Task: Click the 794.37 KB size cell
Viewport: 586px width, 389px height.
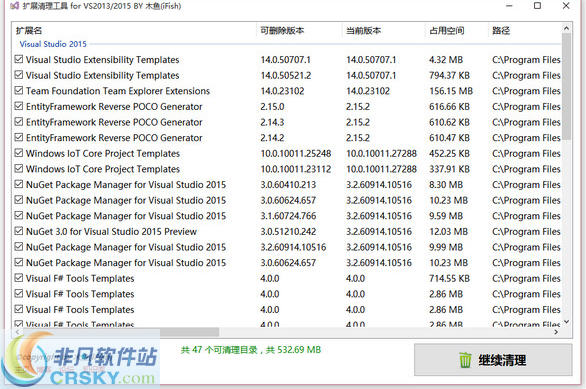Action: click(x=449, y=75)
